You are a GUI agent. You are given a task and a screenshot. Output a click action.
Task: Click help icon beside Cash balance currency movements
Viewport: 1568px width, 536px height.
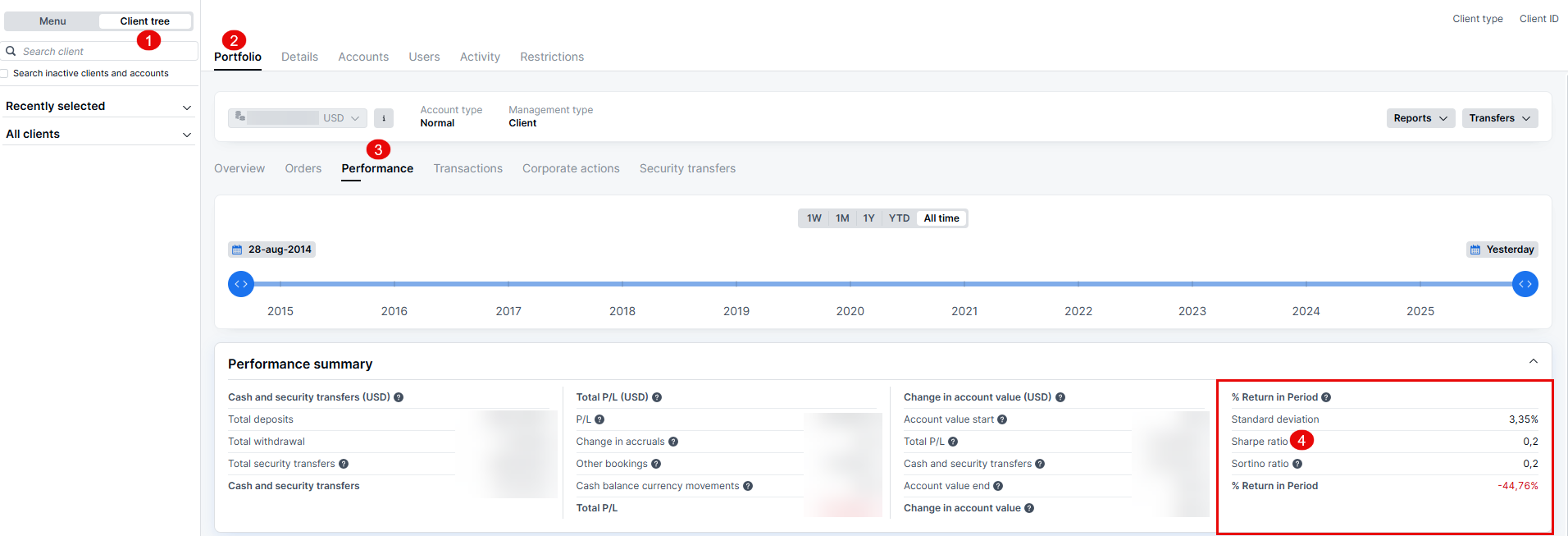coord(748,486)
